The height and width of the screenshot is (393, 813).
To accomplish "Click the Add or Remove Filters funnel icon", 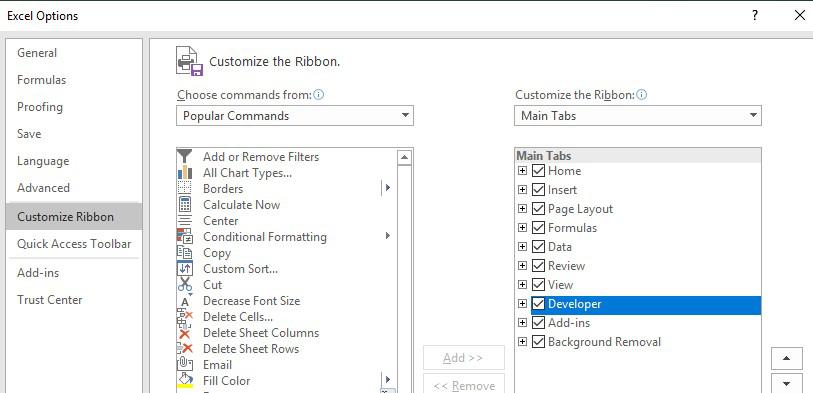I will (185, 157).
